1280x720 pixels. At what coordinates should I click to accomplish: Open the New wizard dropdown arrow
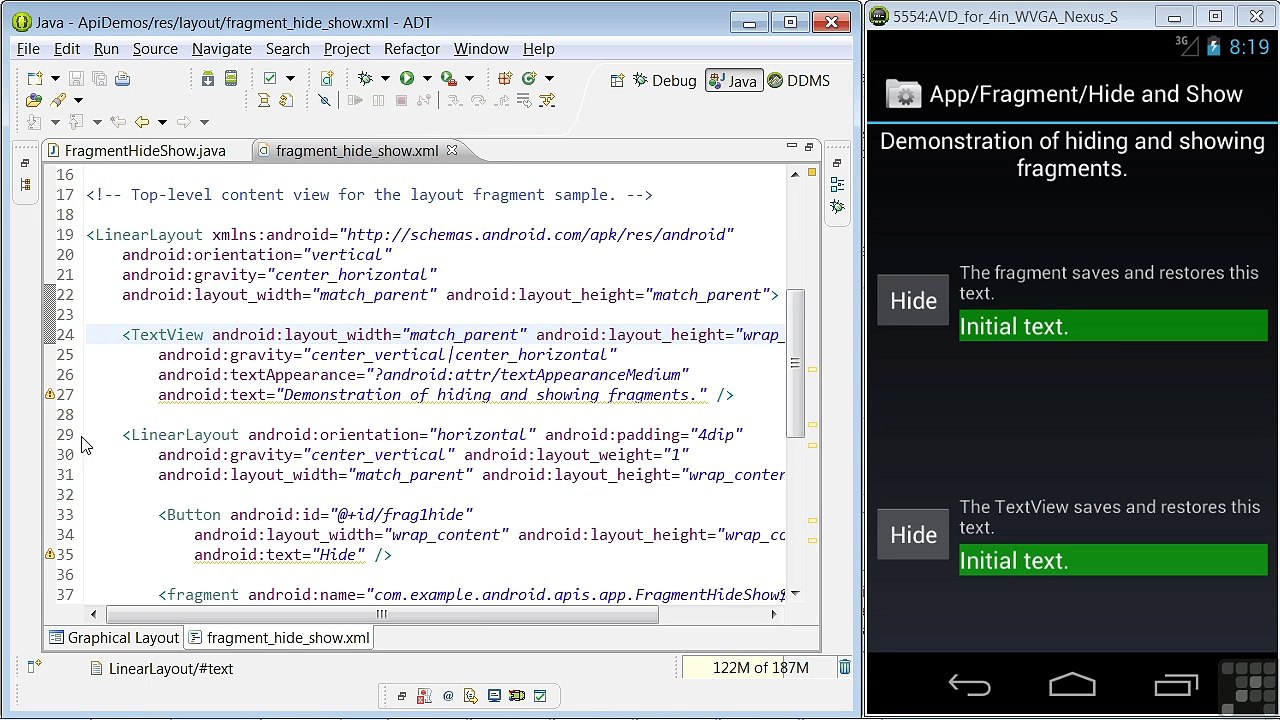coord(55,79)
